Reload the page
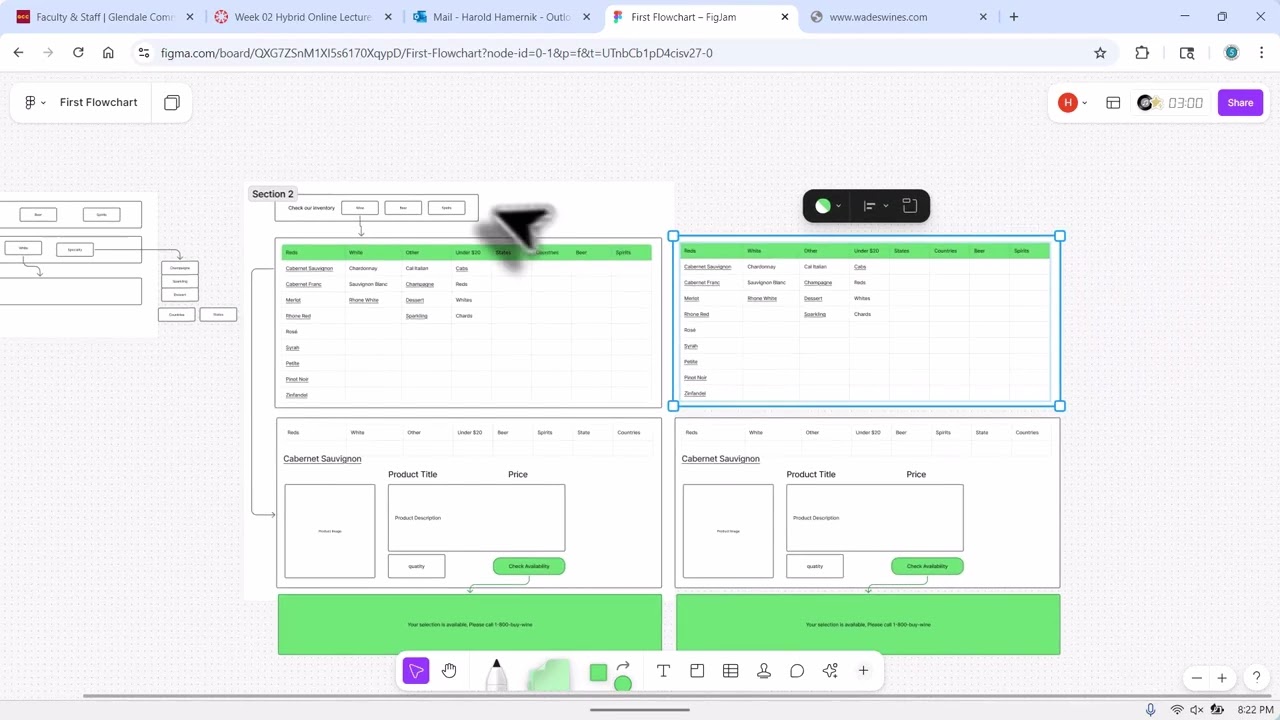The image size is (1280, 720). pos(78,53)
